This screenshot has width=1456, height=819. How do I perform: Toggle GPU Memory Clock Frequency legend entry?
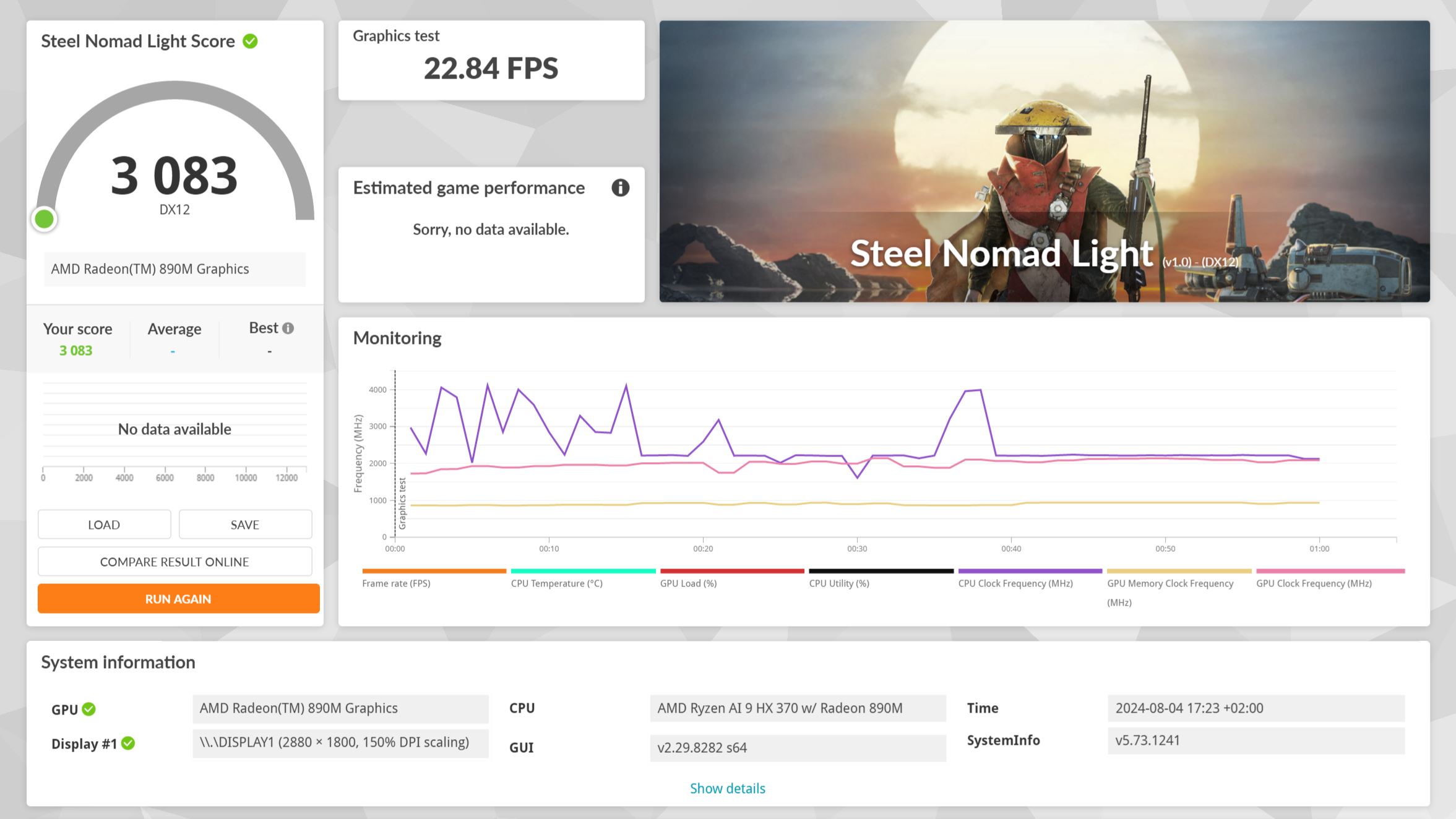tap(1170, 583)
